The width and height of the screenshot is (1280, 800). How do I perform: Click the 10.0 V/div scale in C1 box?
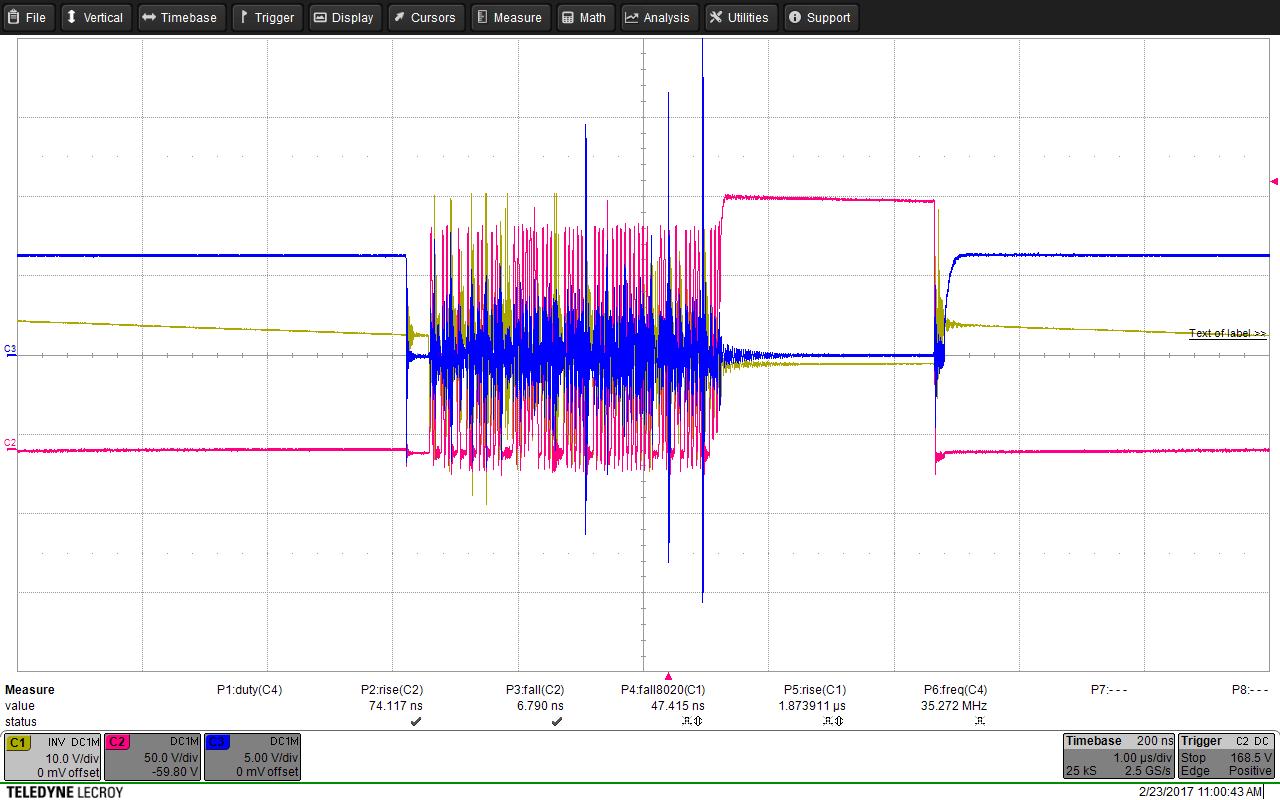72,758
